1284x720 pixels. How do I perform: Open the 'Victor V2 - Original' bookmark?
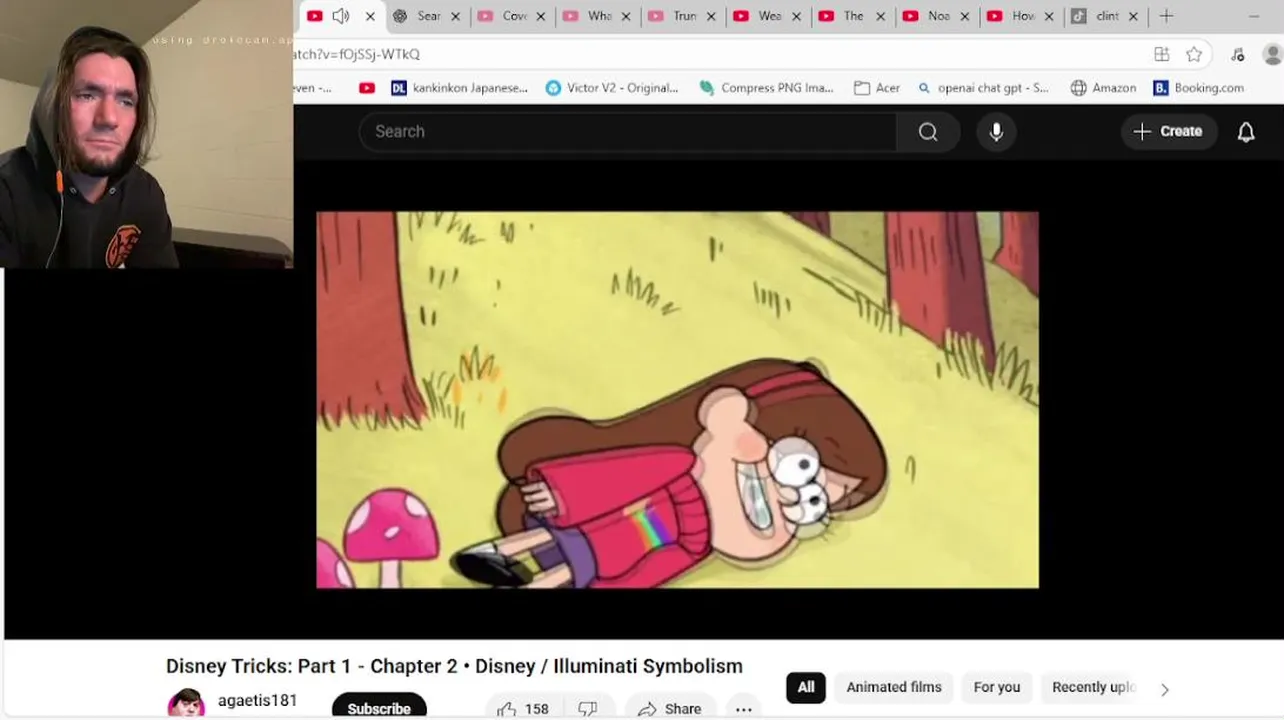(x=612, y=88)
